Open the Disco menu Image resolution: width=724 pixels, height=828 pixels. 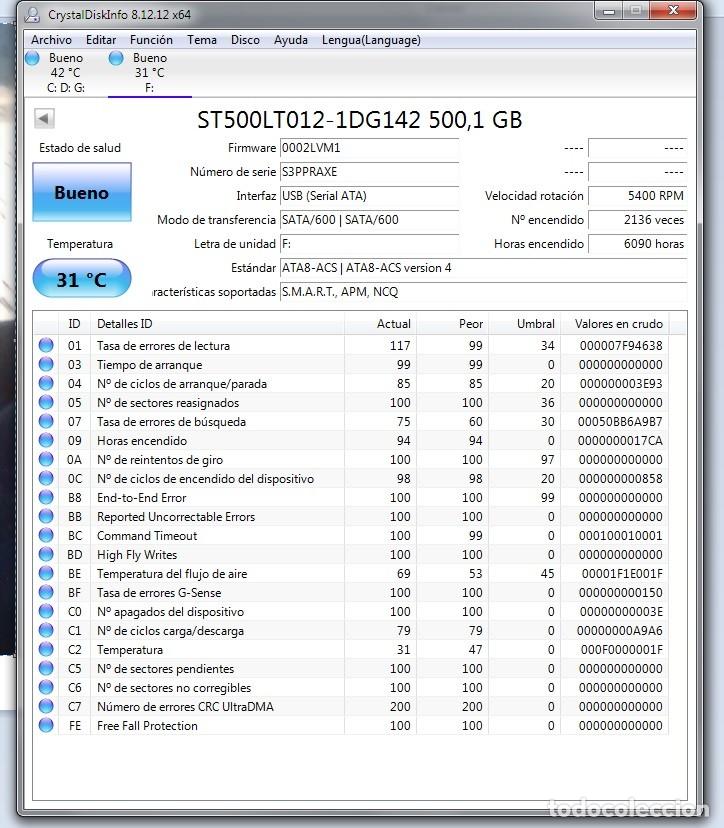[x=245, y=40]
